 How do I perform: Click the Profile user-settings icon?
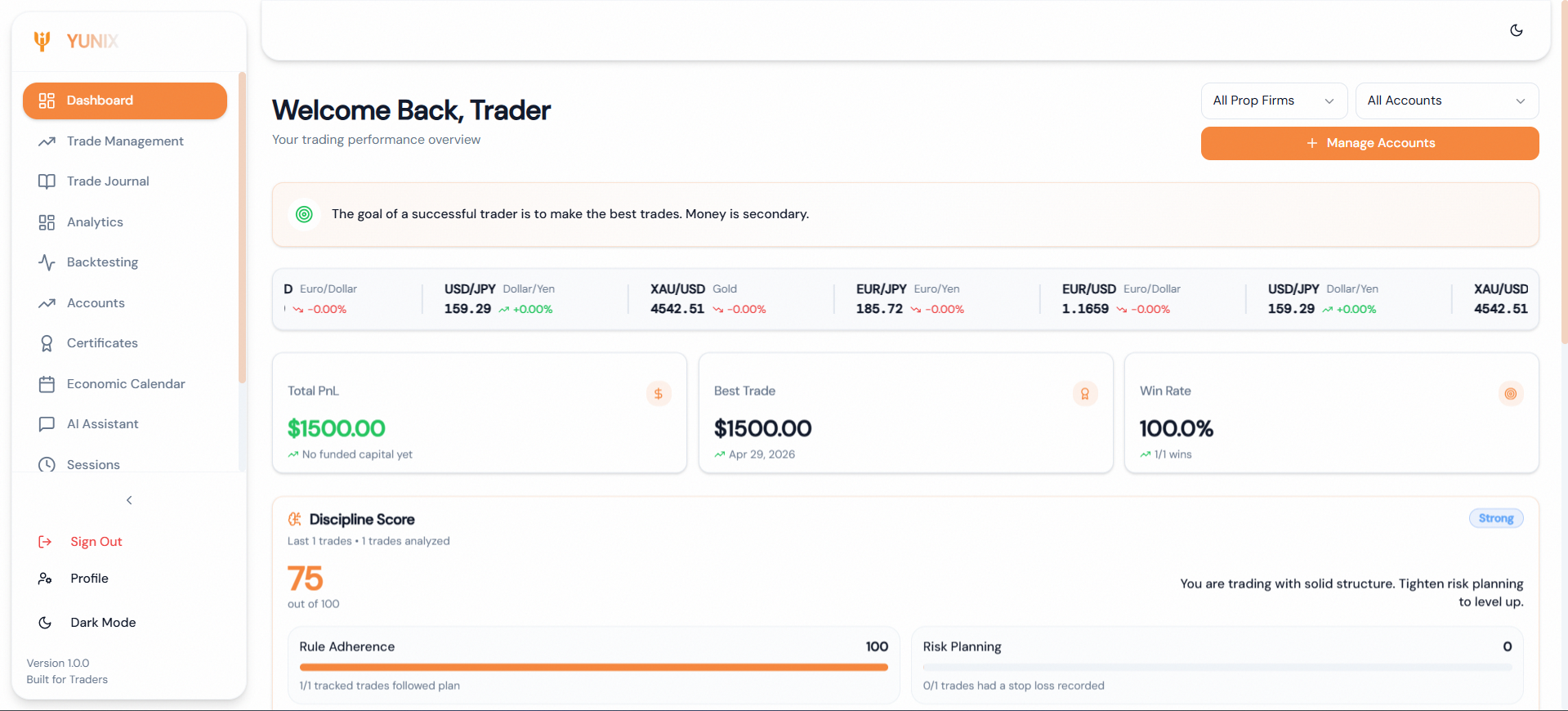[45, 579]
